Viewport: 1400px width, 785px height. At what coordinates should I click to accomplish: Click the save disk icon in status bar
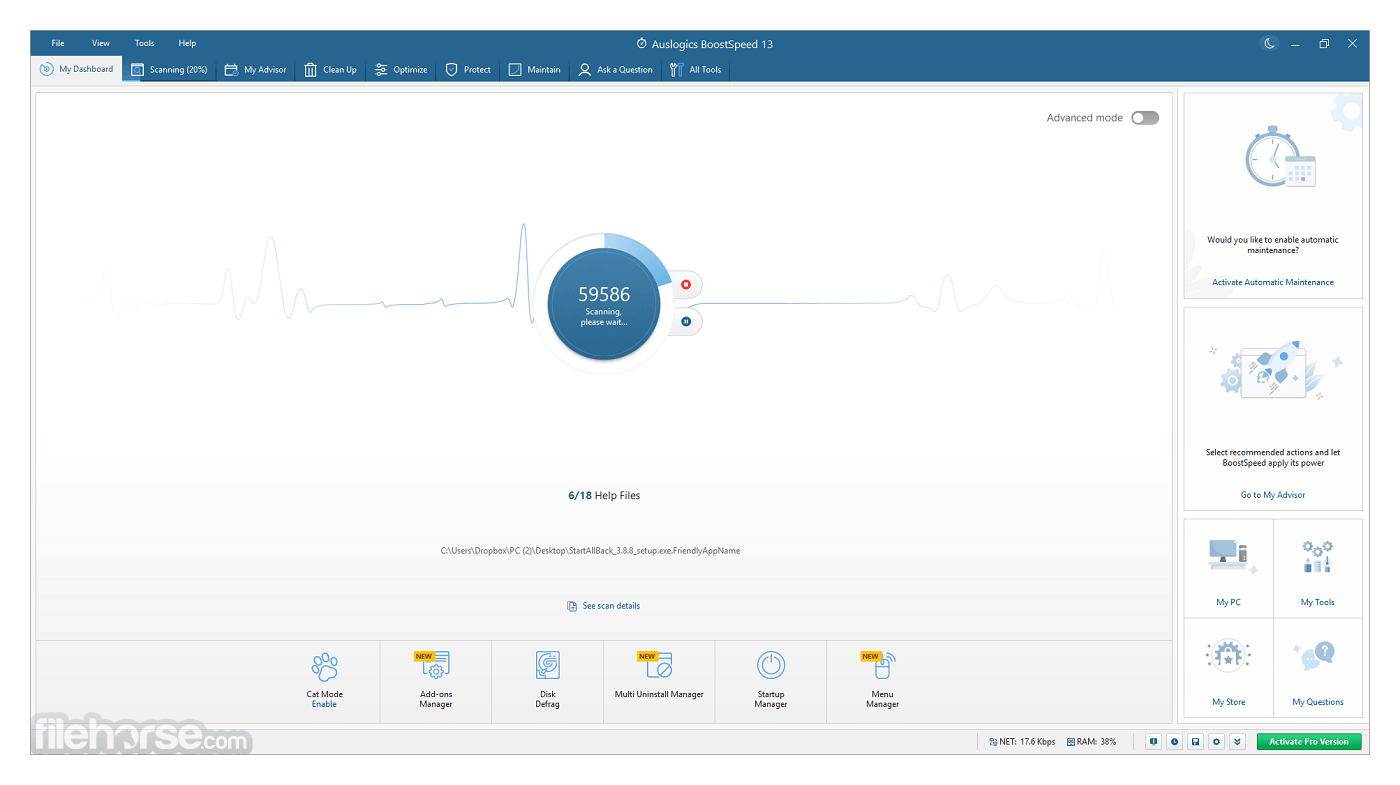click(1195, 742)
